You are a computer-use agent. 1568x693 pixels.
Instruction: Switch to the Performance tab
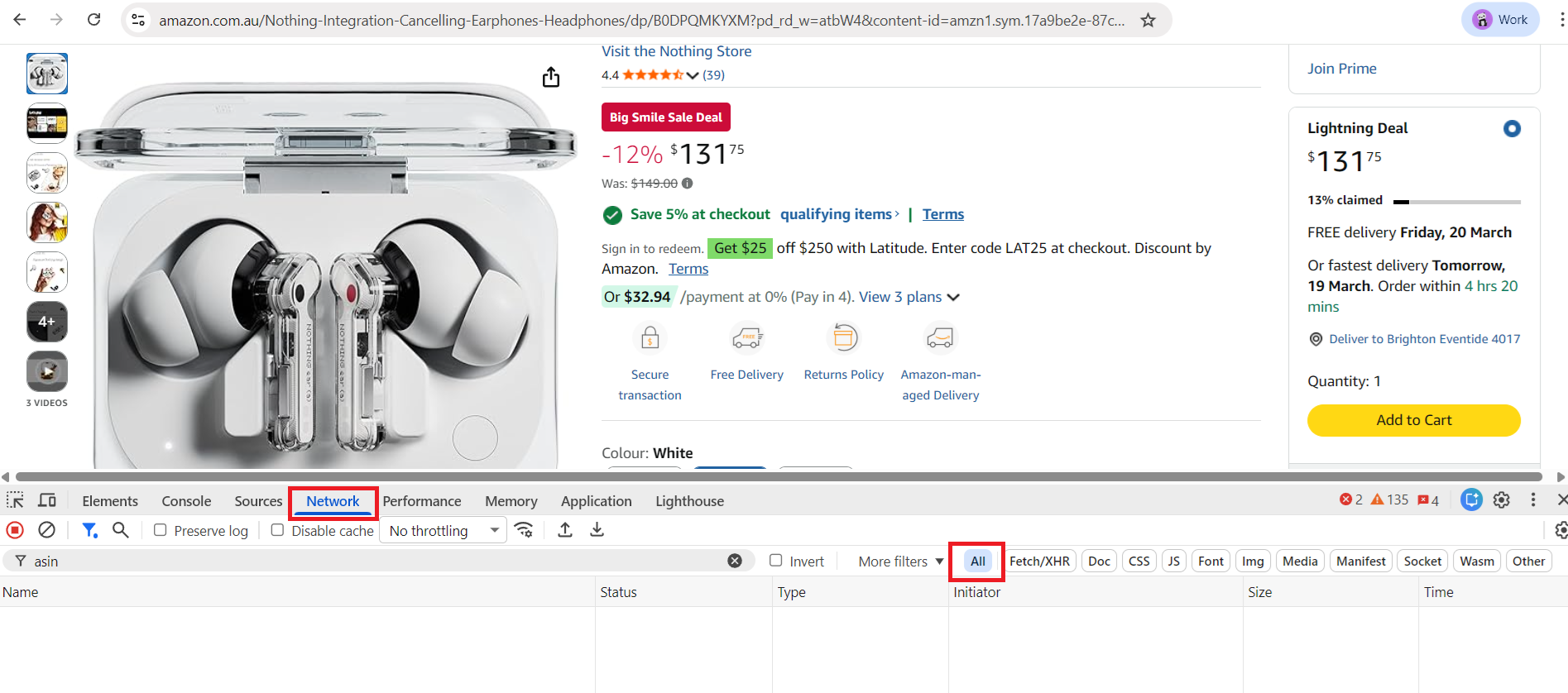[x=422, y=501]
